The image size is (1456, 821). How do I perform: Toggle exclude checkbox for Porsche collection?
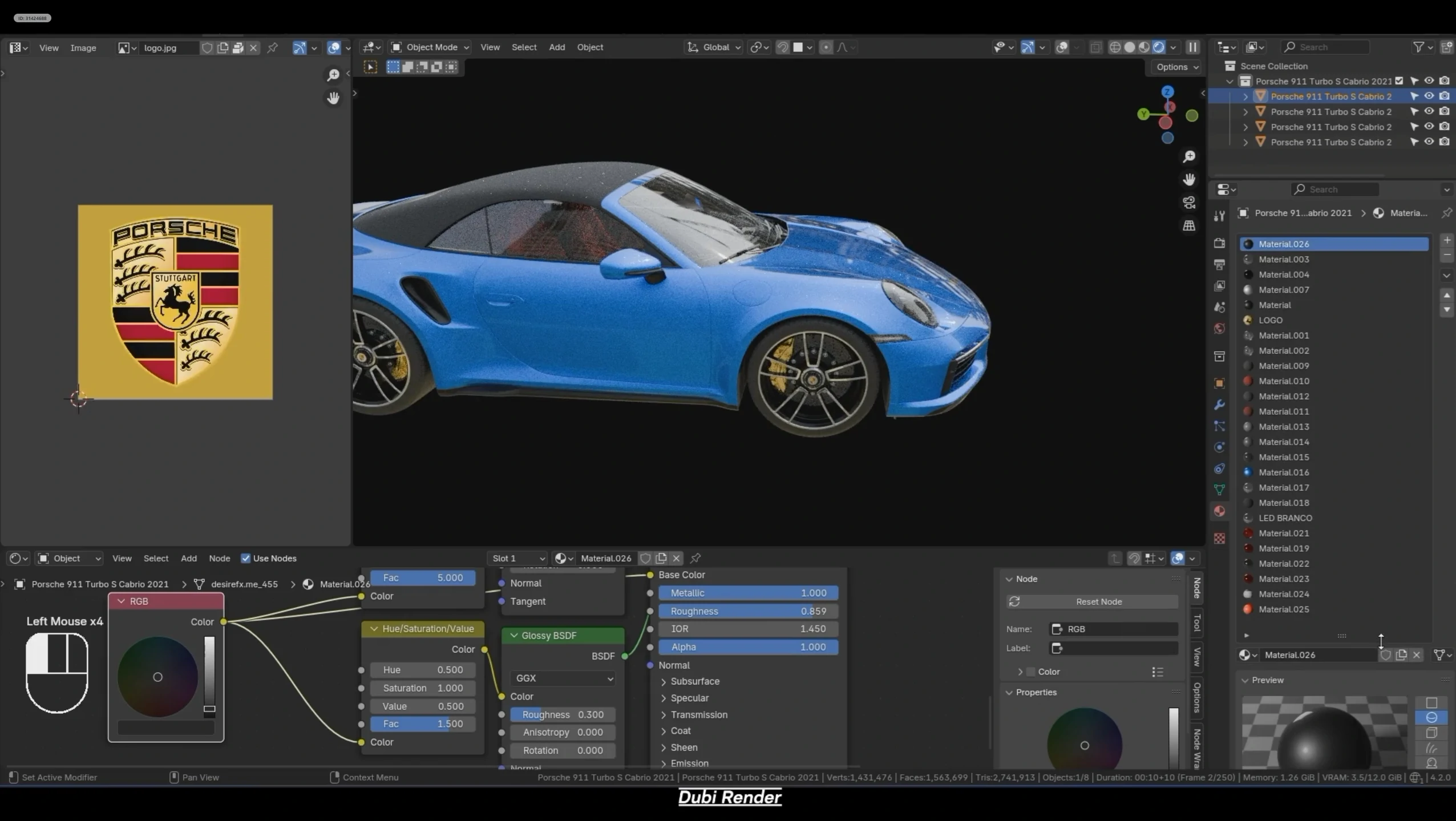[1399, 81]
